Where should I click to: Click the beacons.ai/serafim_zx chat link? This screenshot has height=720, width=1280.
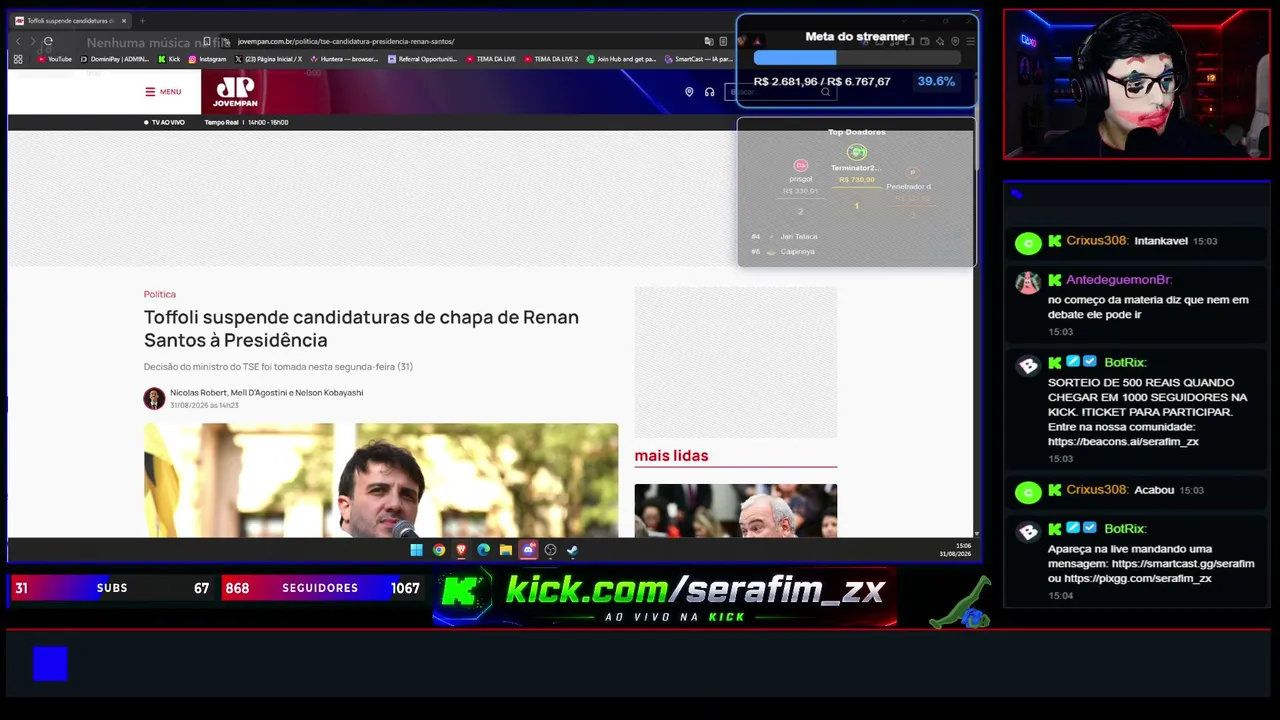1123,441
